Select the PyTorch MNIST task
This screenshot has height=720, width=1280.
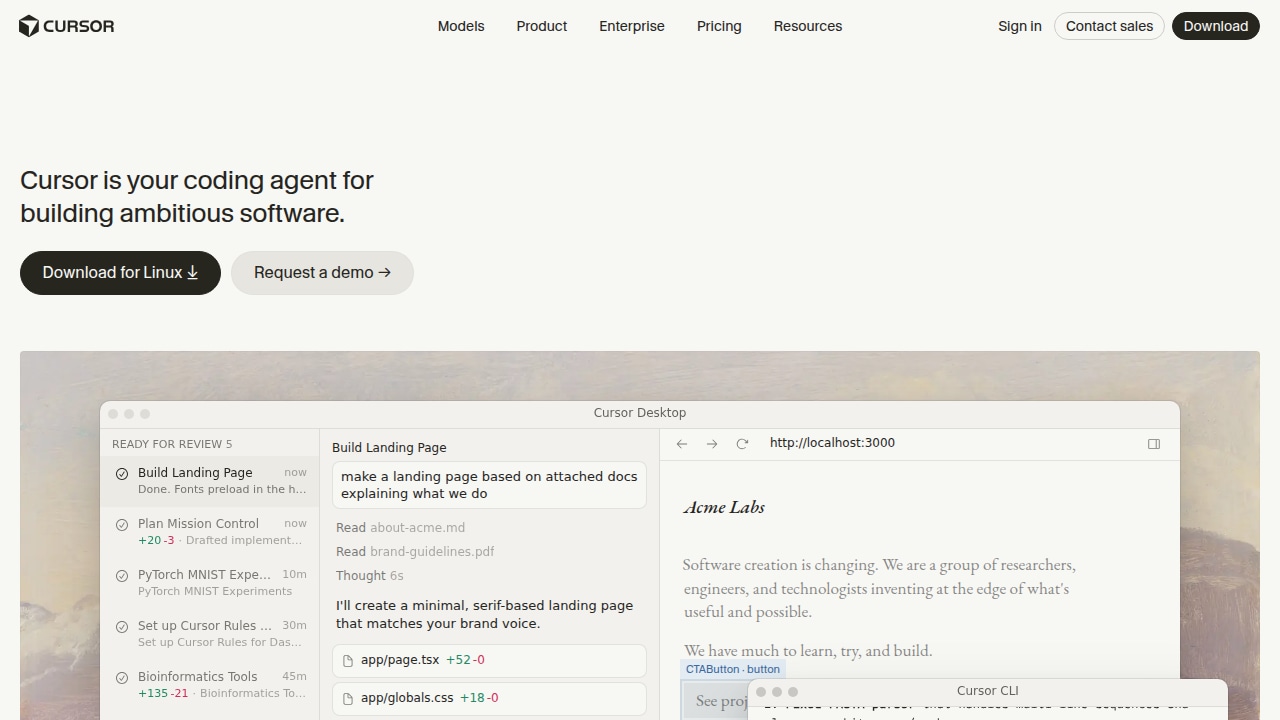[210, 583]
